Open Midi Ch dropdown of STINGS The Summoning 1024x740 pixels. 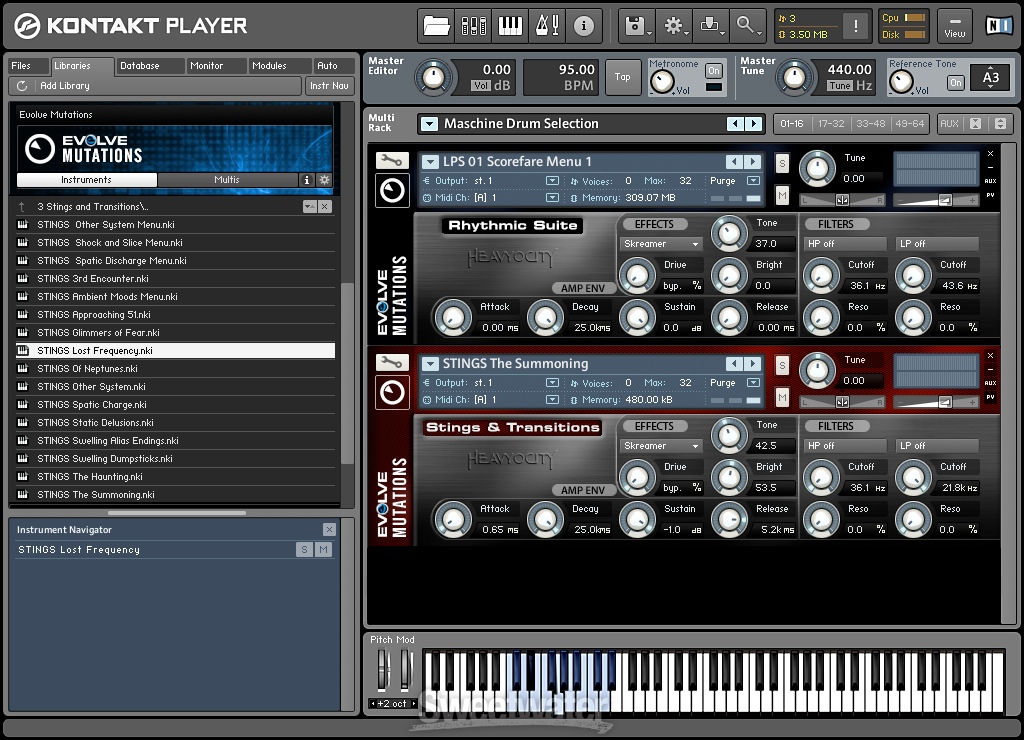pos(552,400)
